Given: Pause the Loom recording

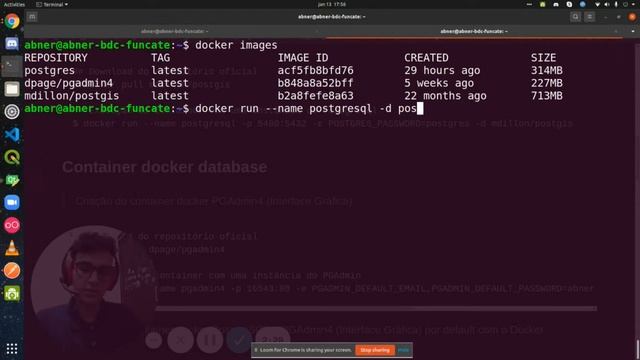Looking at the screenshot, I should [210, 340].
